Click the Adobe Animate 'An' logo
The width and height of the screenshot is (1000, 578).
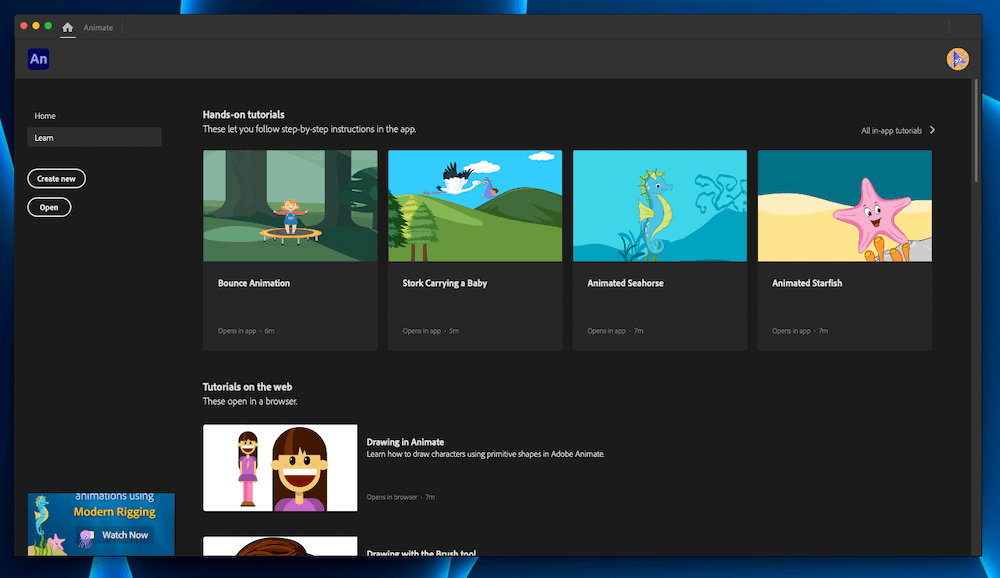[38, 59]
